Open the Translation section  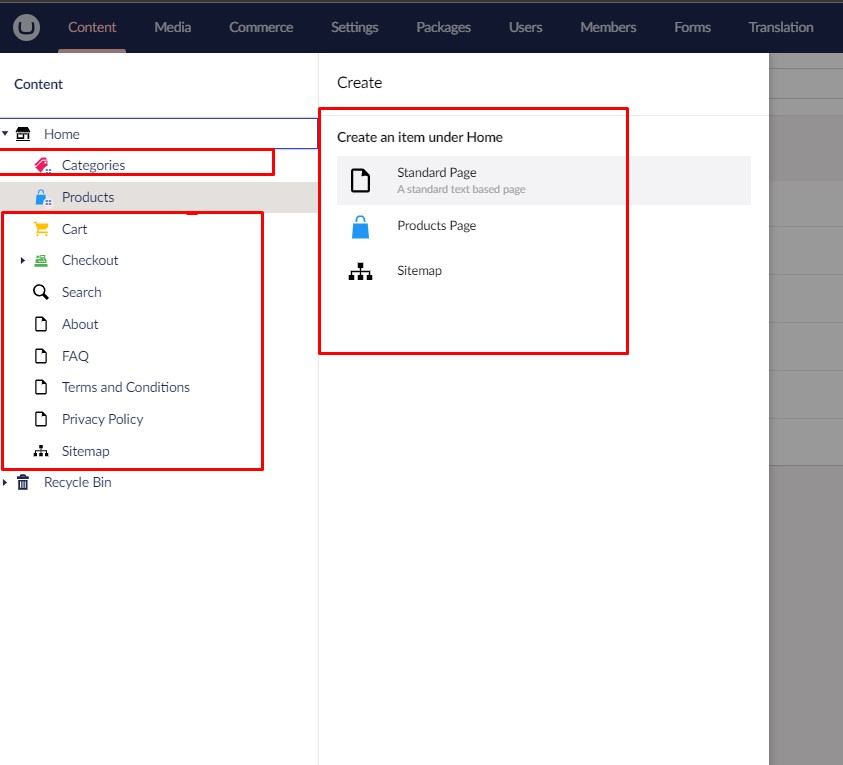tap(780, 27)
